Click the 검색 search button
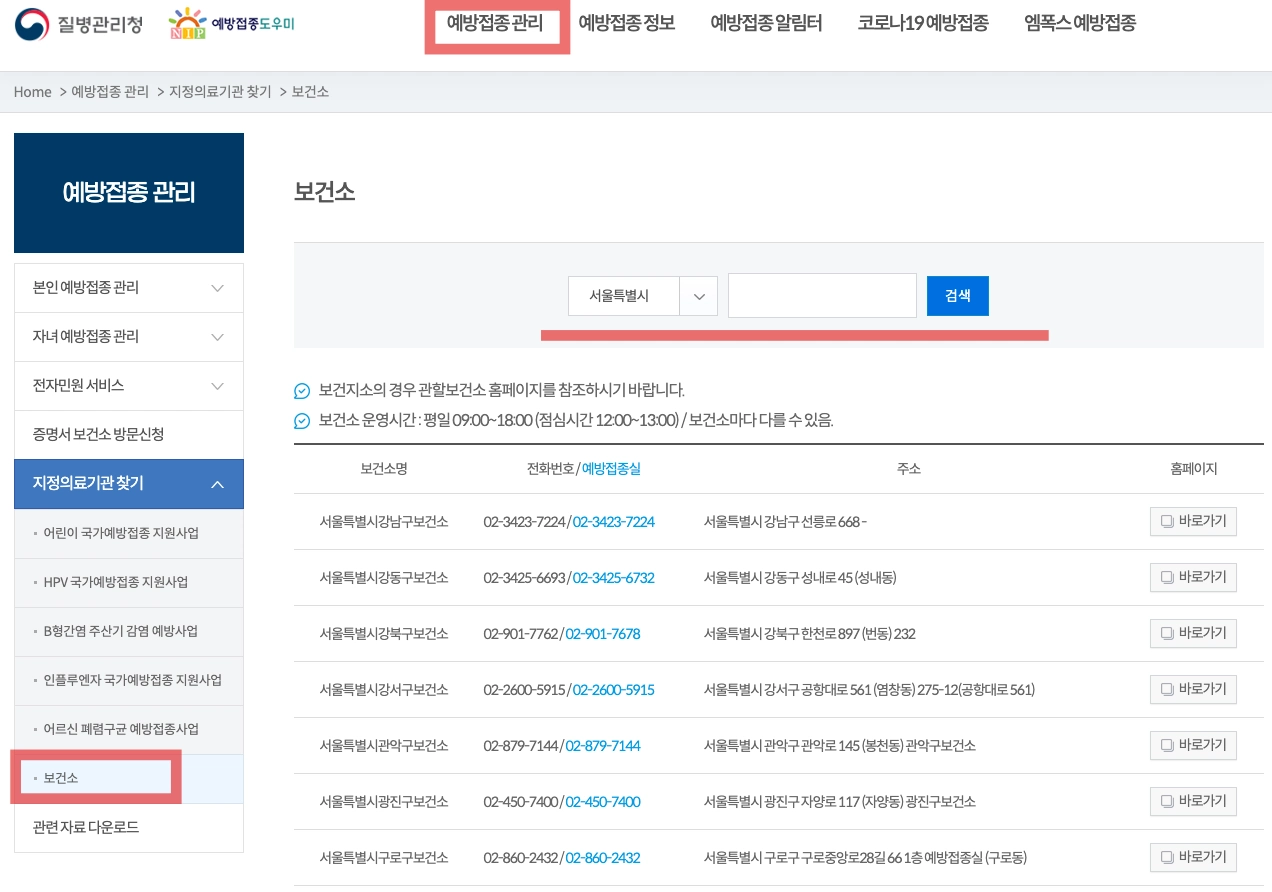This screenshot has width=1272, height=892. point(957,295)
